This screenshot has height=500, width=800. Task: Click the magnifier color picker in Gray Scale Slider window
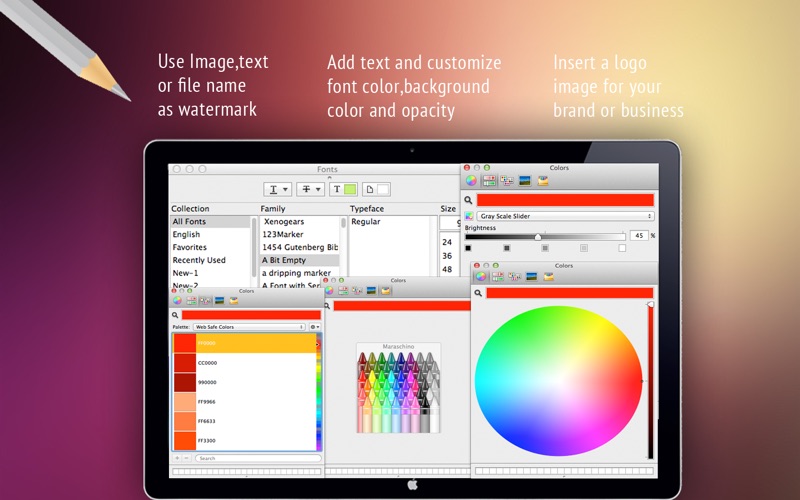(x=468, y=200)
